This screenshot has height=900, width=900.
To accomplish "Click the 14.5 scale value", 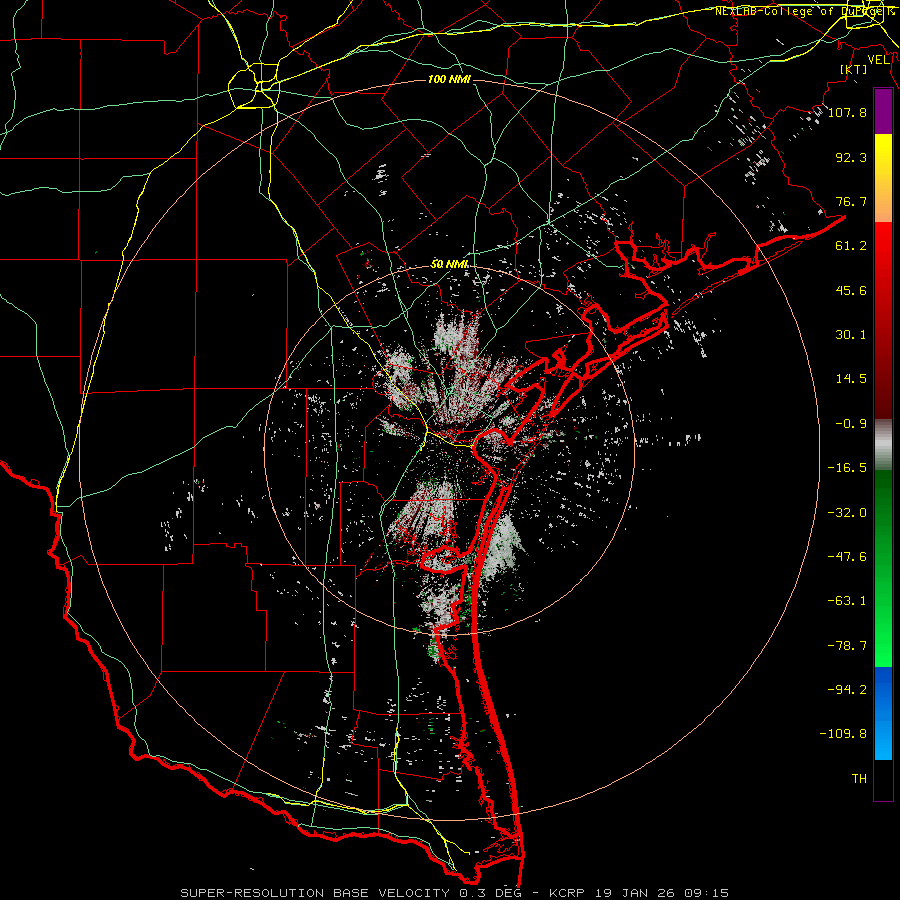I will coord(851,379).
